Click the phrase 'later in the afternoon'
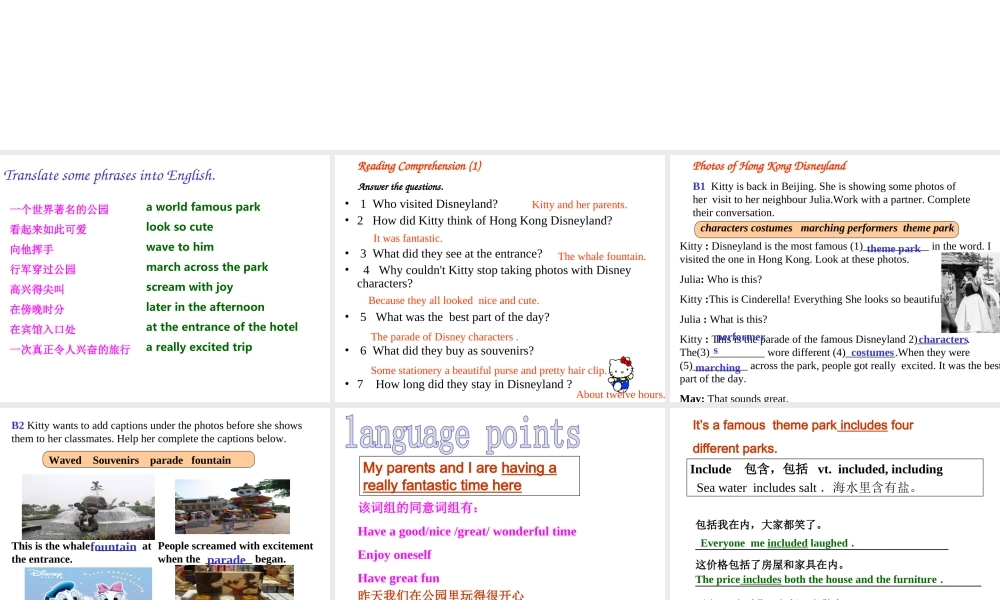The image size is (1000, 600). coord(205,307)
